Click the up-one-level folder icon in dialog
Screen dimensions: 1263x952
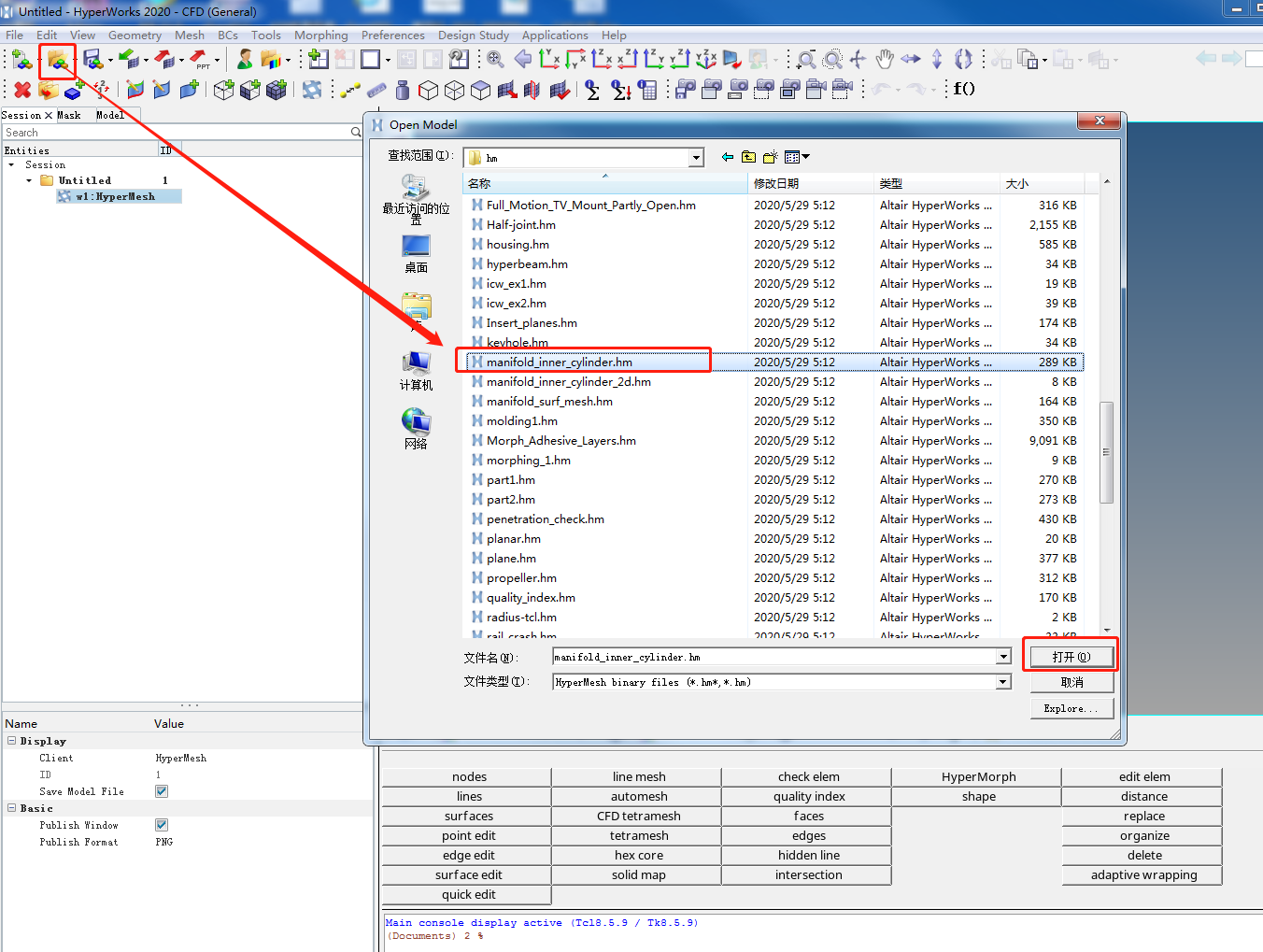pyautogui.click(x=748, y=157)
